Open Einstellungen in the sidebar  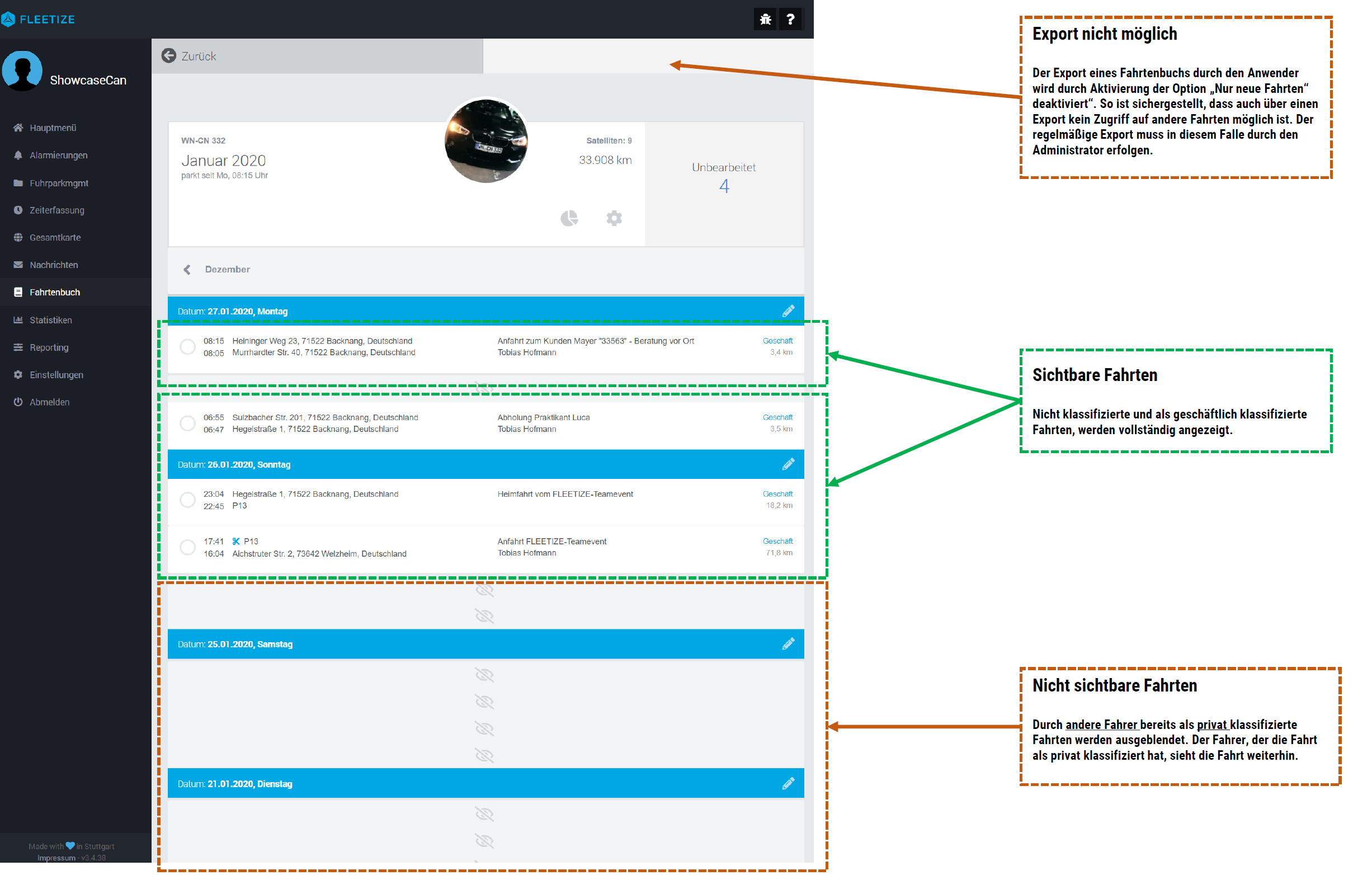coord(56,375)
